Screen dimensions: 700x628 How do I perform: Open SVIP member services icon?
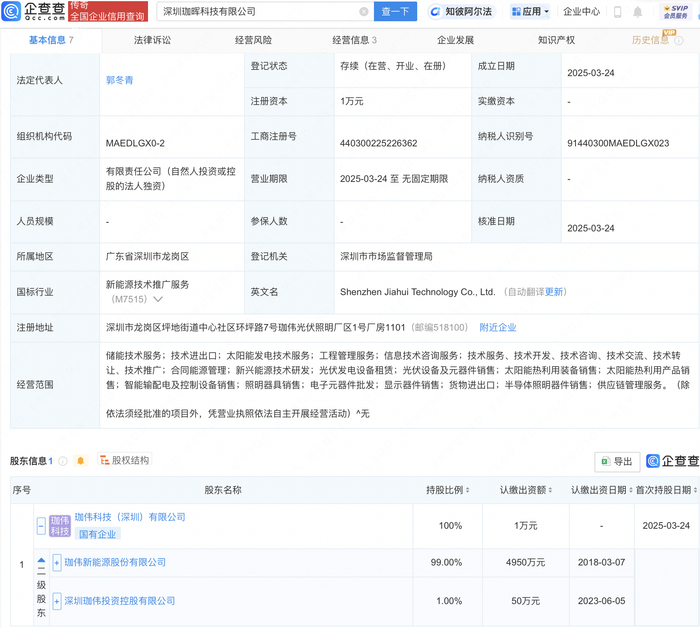[x=675, y=12]
